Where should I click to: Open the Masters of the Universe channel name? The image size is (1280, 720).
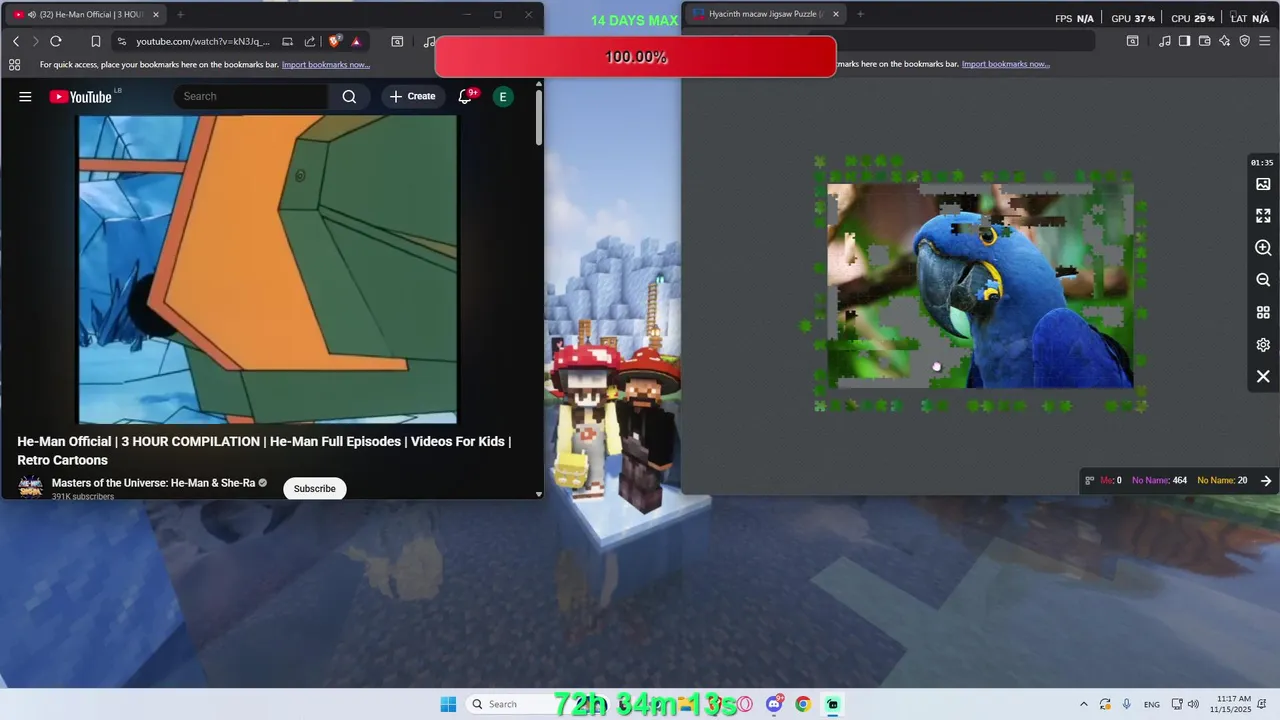click(x=153, y=483)
